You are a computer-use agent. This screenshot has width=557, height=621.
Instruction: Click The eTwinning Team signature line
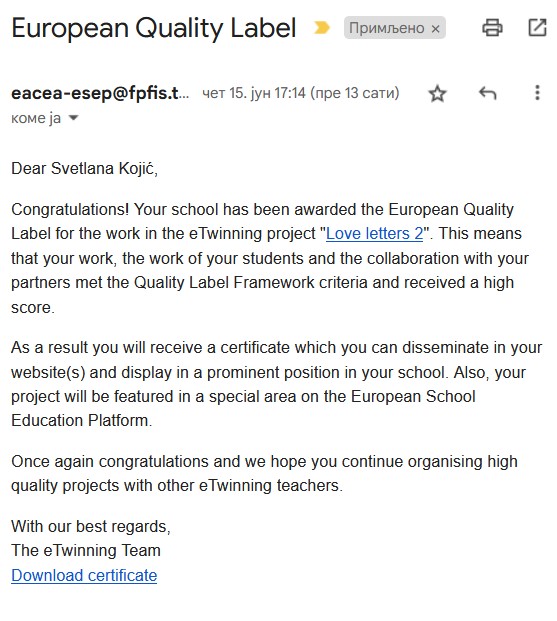(86, 550)
